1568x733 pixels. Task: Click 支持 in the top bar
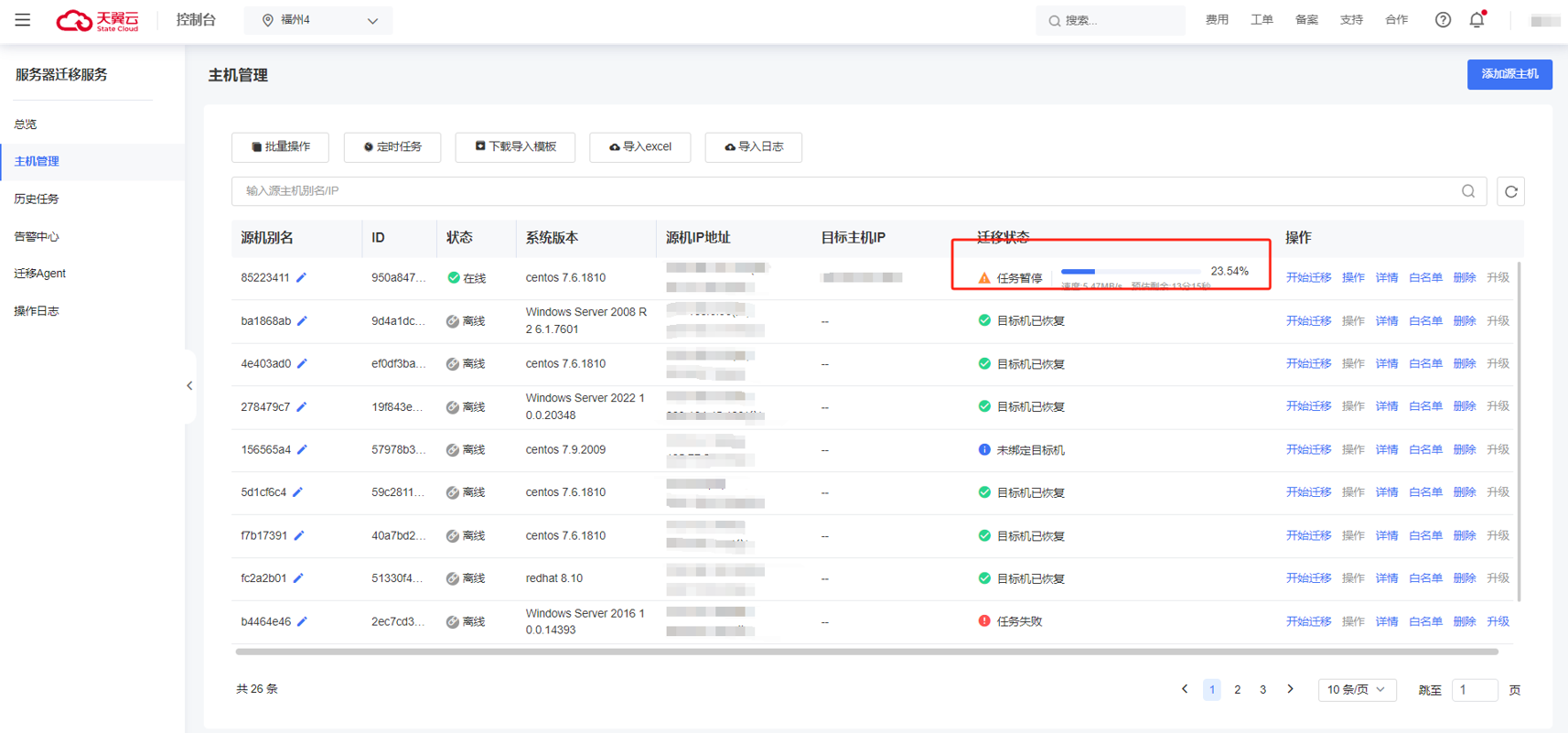pyautogui.click(x=1351, y=20)
